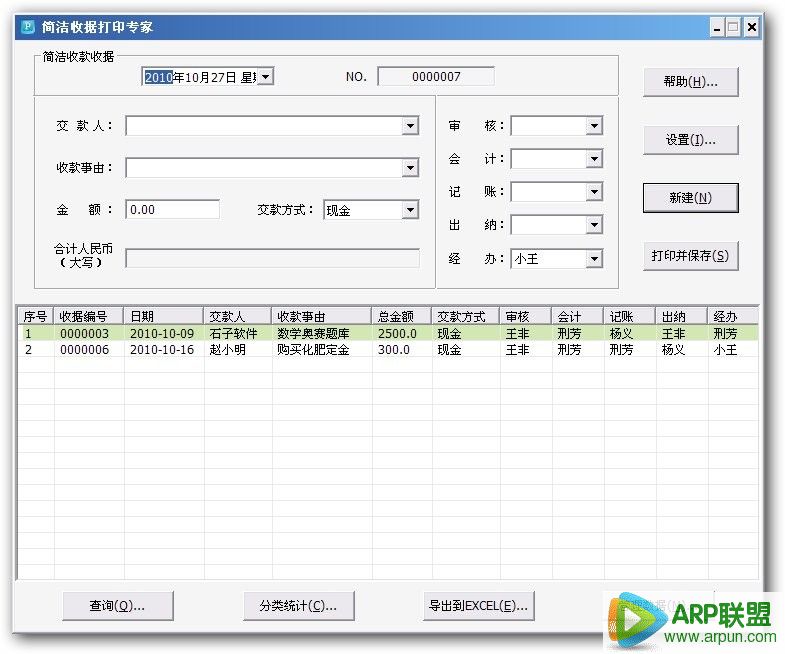Expand the 记账 bookkeeper dropdown
Screen dimensions: 785x654
point(594,192)
